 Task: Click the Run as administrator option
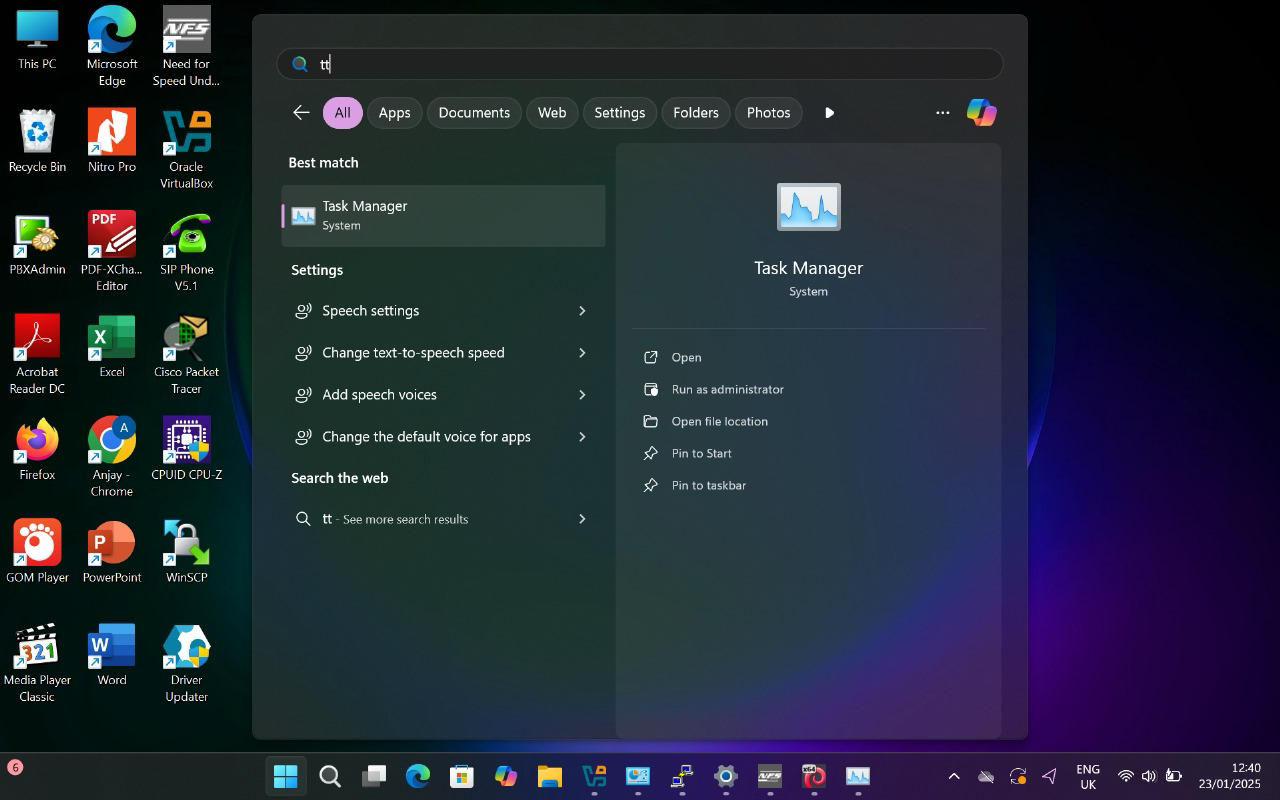click(x=727, y=389)
